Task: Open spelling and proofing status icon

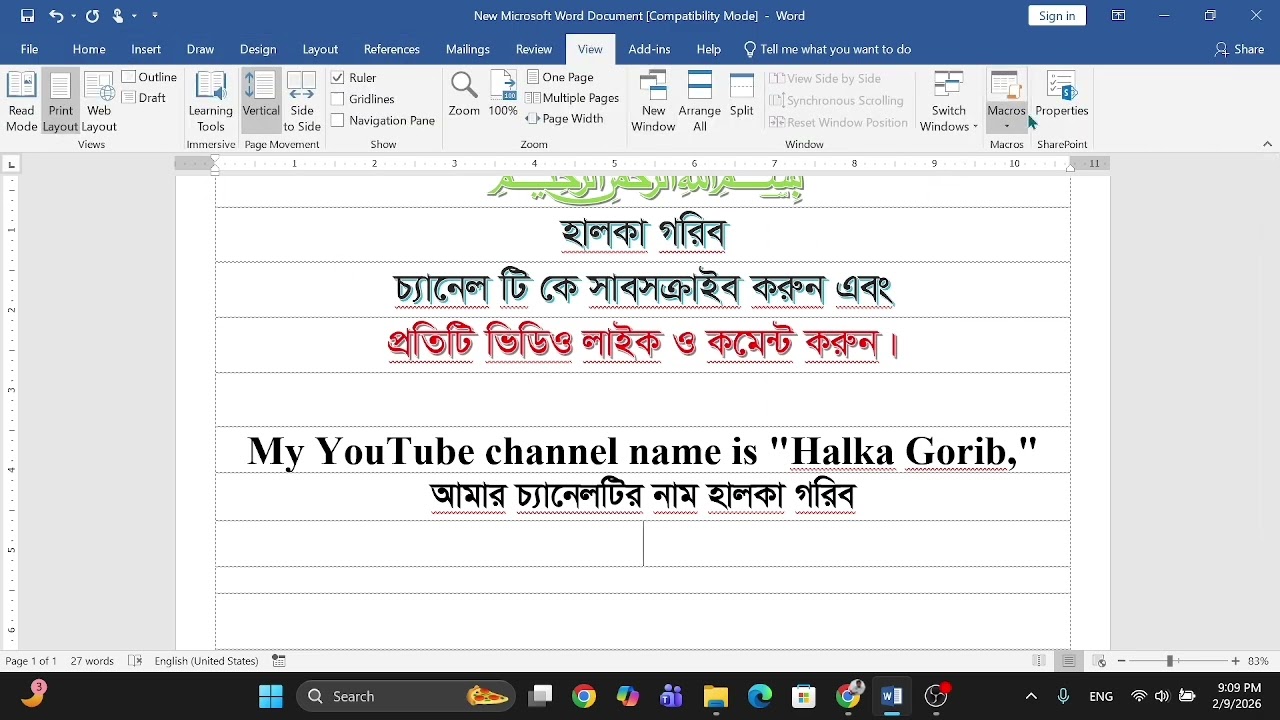Action: pos(135,661)
